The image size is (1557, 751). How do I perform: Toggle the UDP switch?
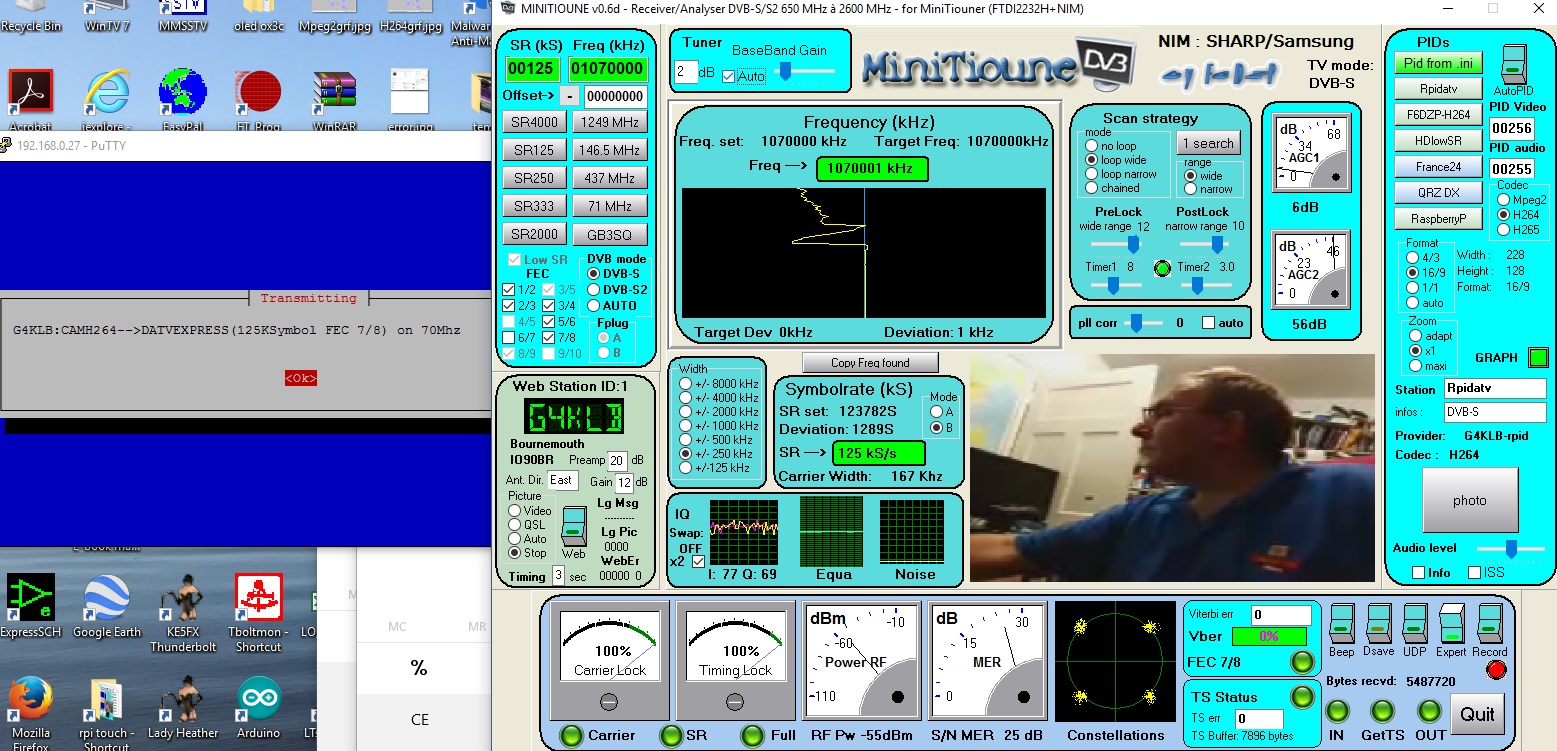(x=1414, y=624)
